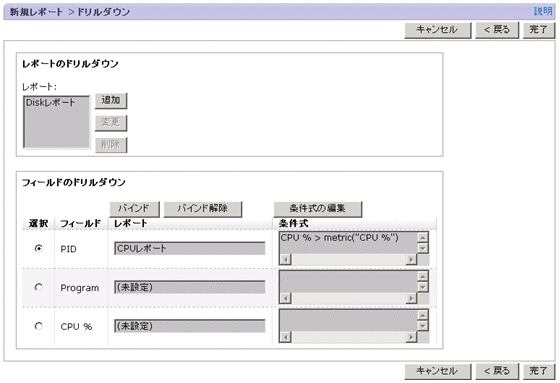560x383 pixels.
Task: Click the Program row (未設定) report field
Action: 190,287
